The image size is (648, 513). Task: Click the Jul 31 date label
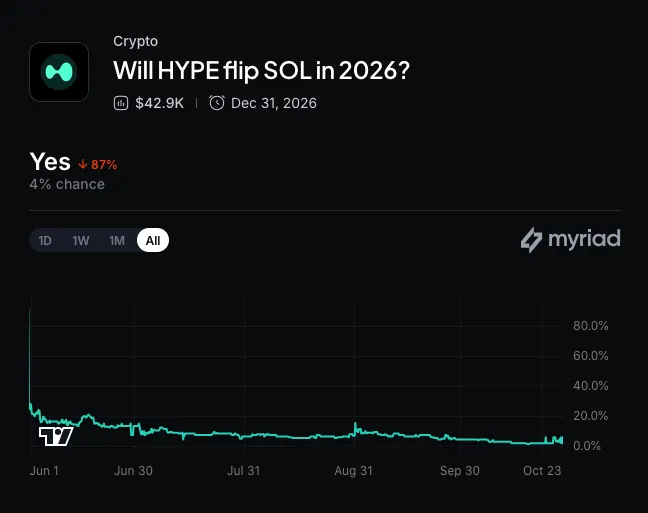point(244,471)
